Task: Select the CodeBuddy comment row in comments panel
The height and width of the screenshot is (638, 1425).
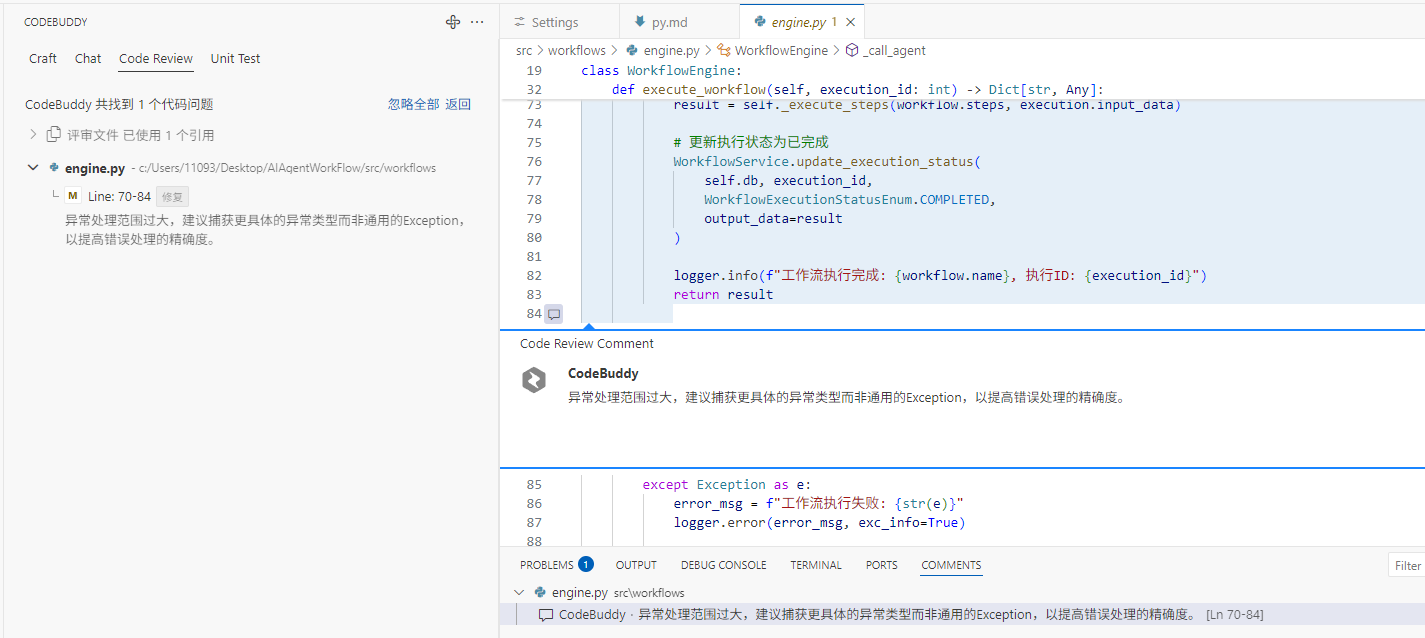Action: (x=962, y=614)
